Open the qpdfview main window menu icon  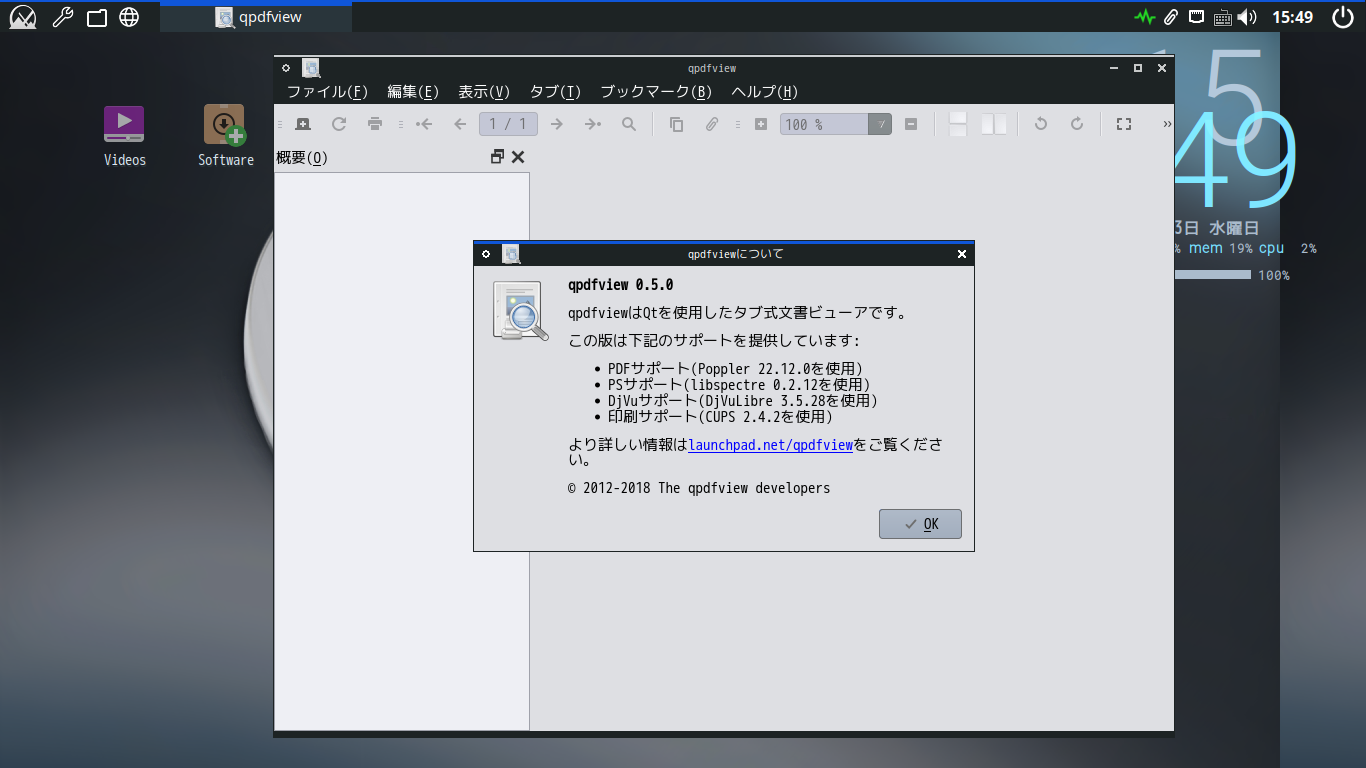[286, 68]
